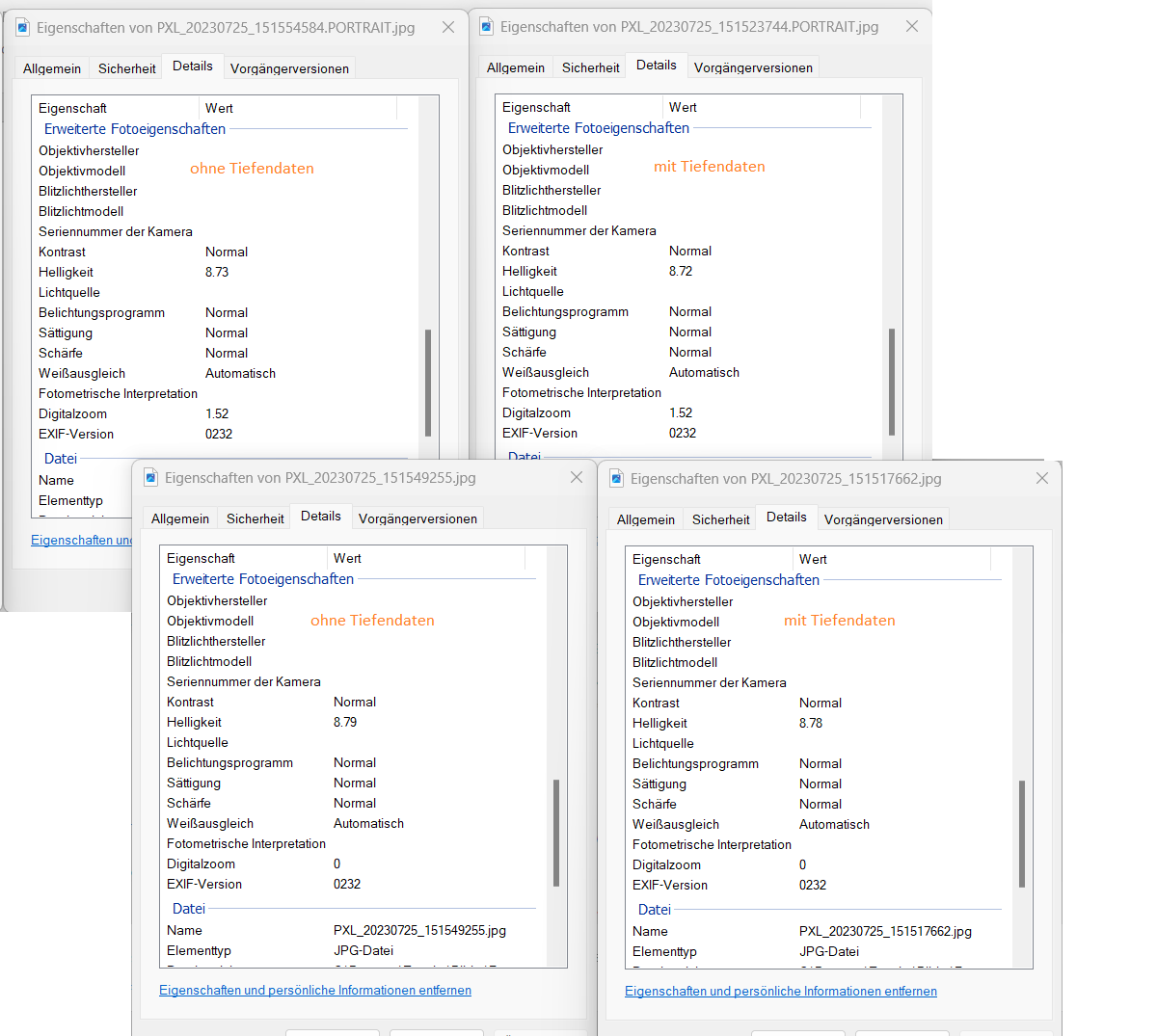This screenshot has height=1036, width=1157.
Task: Close the 151554584.PORTRAIT properties dialog
Action: 448,27
